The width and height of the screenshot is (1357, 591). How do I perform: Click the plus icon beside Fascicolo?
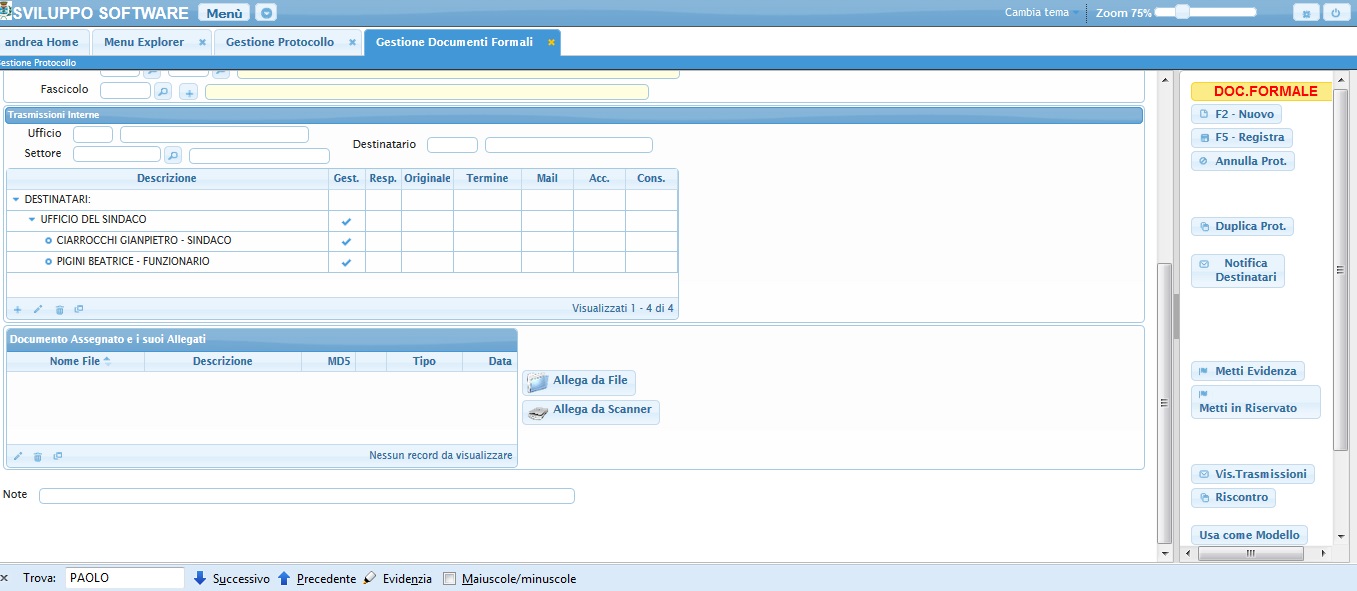coord(189,92)
